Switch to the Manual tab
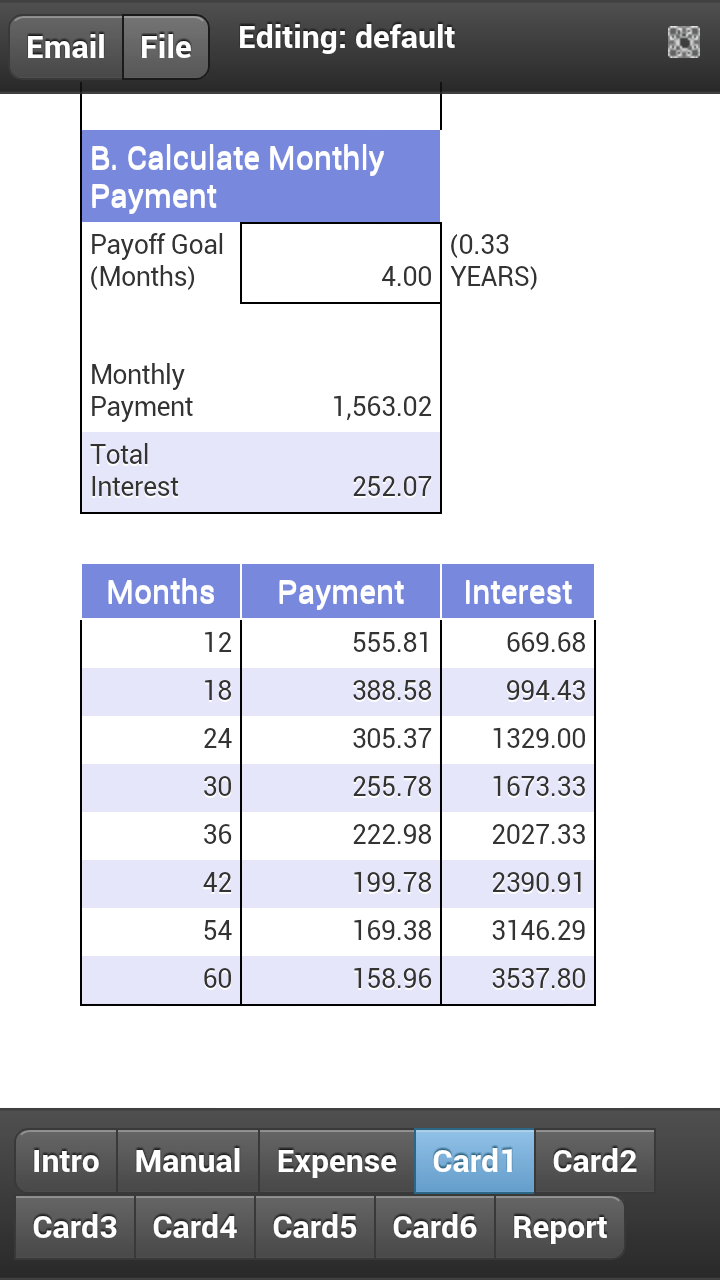Screen dimensions: 720x1280 pos(188,1161)
